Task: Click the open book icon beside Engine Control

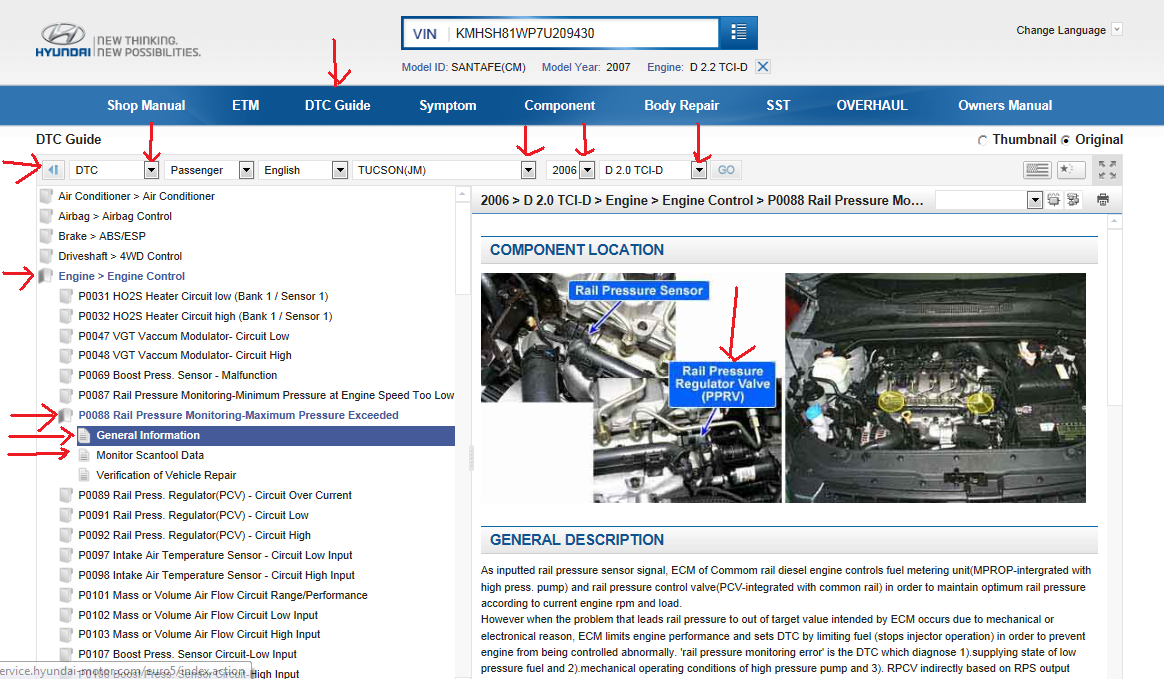Action: pos(46,276)
